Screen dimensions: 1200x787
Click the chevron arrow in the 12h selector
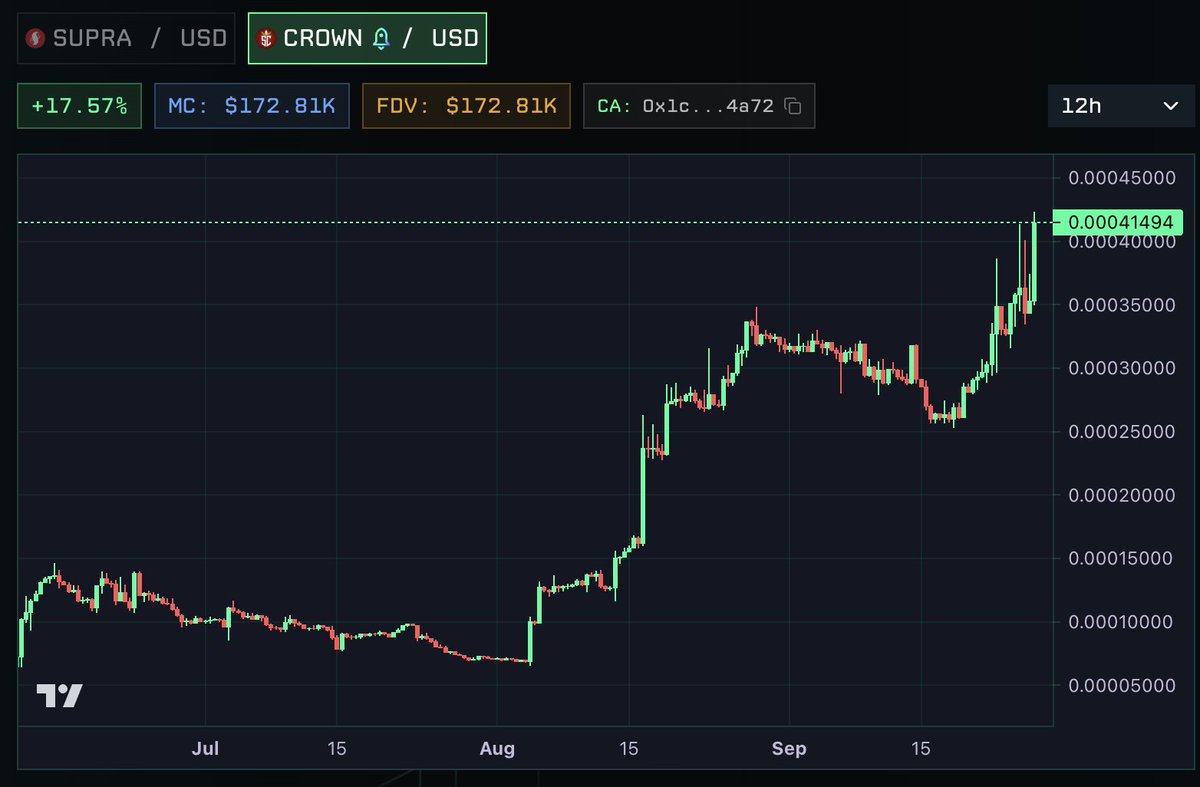(1171, 106)
